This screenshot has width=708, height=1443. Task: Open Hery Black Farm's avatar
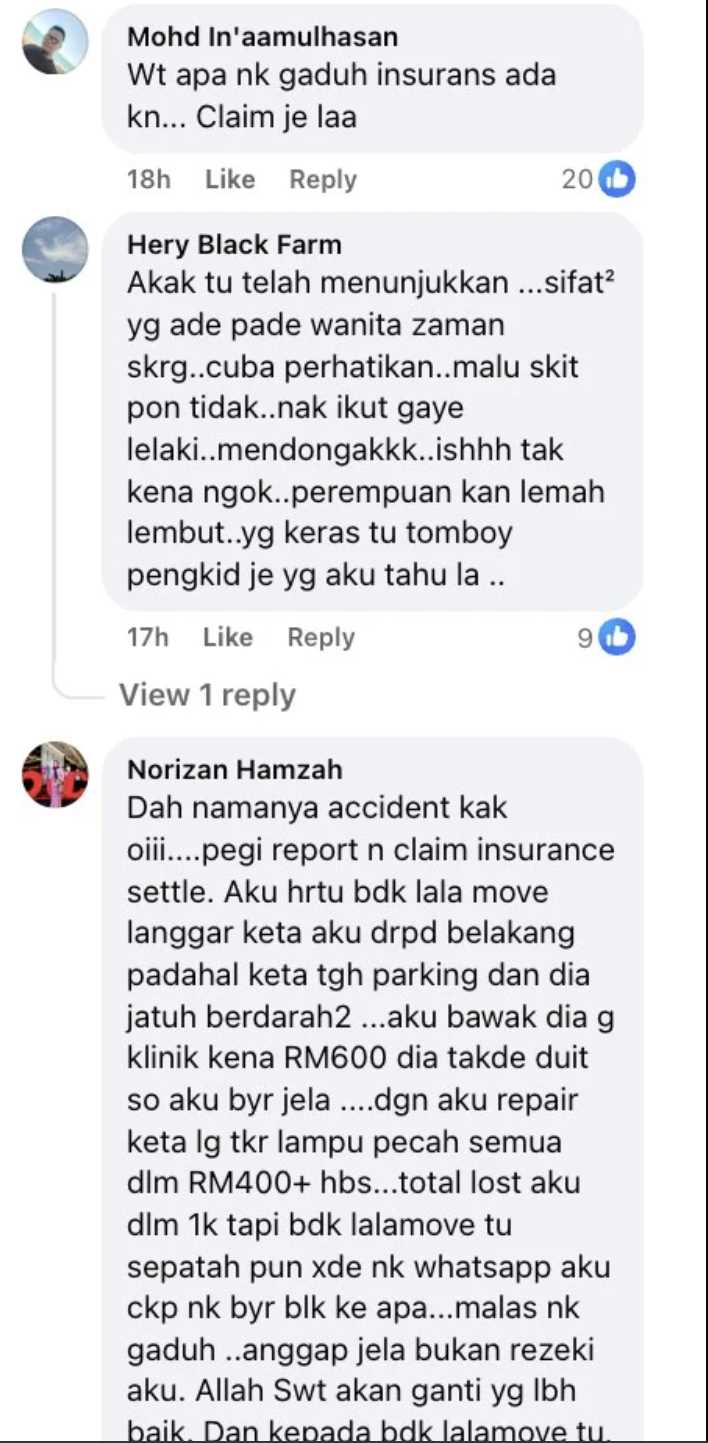(55, 249)
